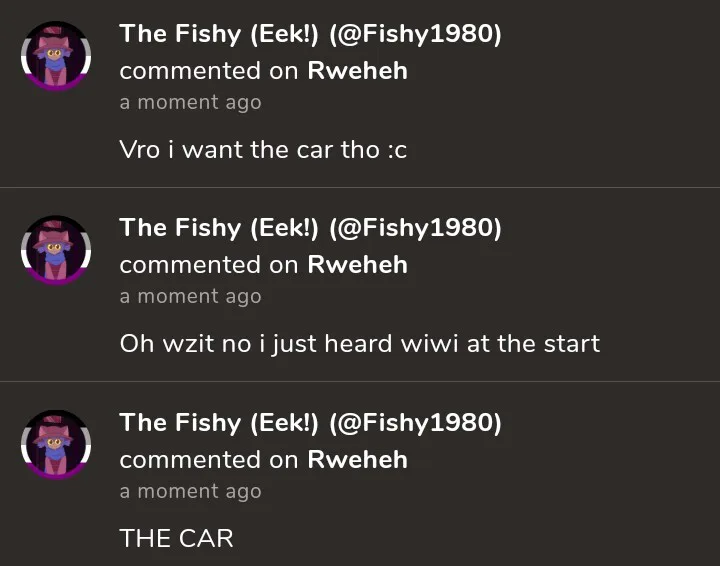Open comment "Oh wzit no i just heard wiwi"
Viewport: 720px width, 566px height.
[x=360, y=344]
